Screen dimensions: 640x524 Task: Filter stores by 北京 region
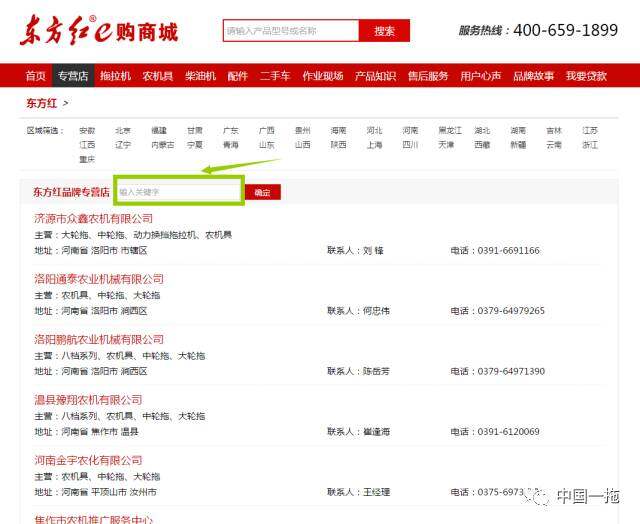[123, 131]
